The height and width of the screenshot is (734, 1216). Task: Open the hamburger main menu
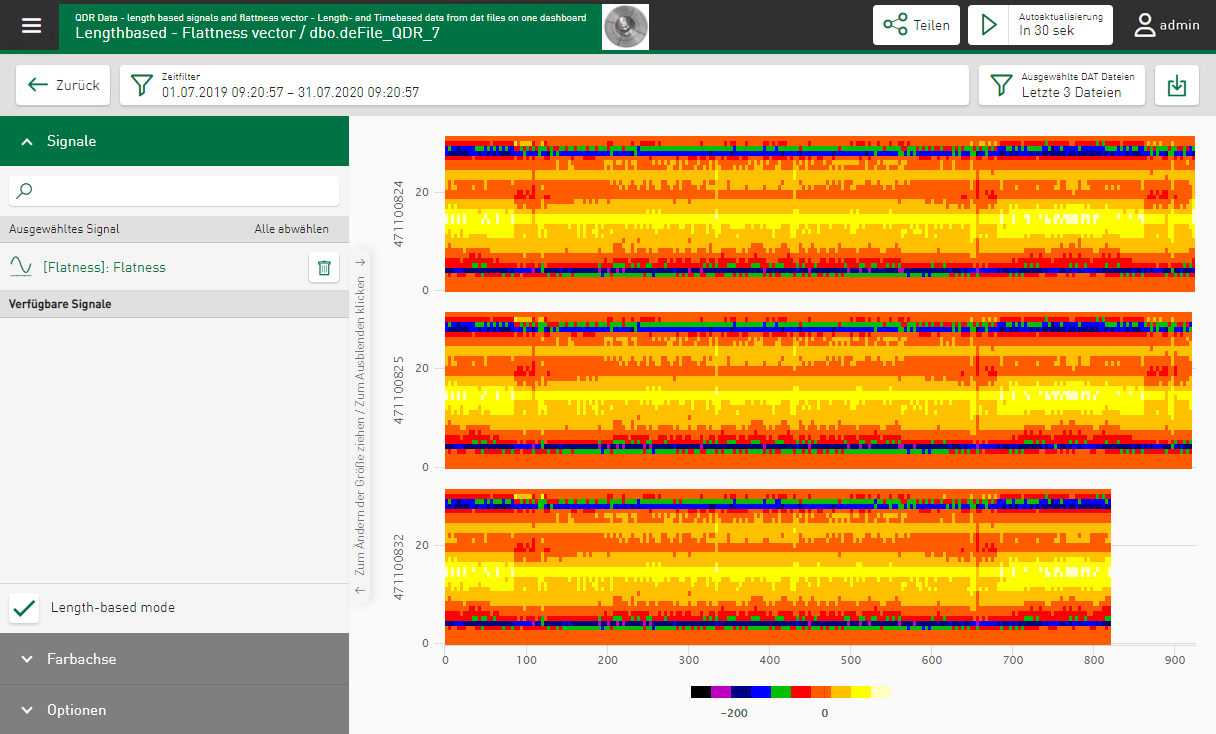32,26
